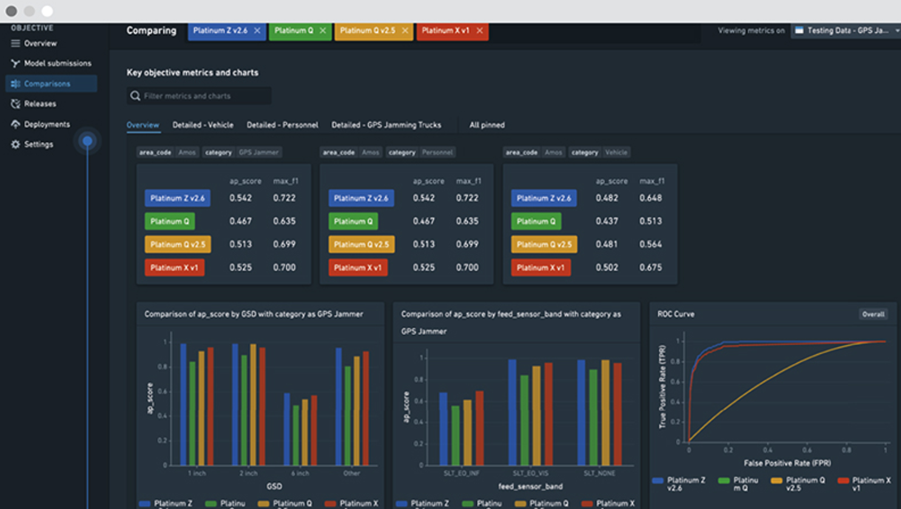
Task: Remove Platinum X v1 from comparison
Action: tap(480, 31)
